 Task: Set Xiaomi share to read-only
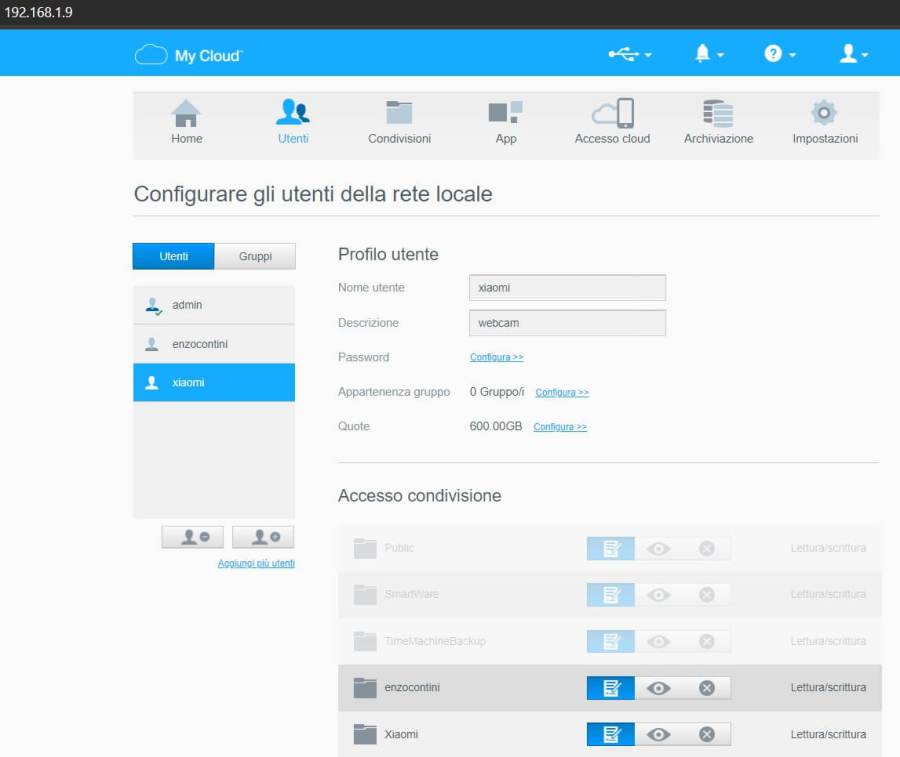[x=658, y=735]
